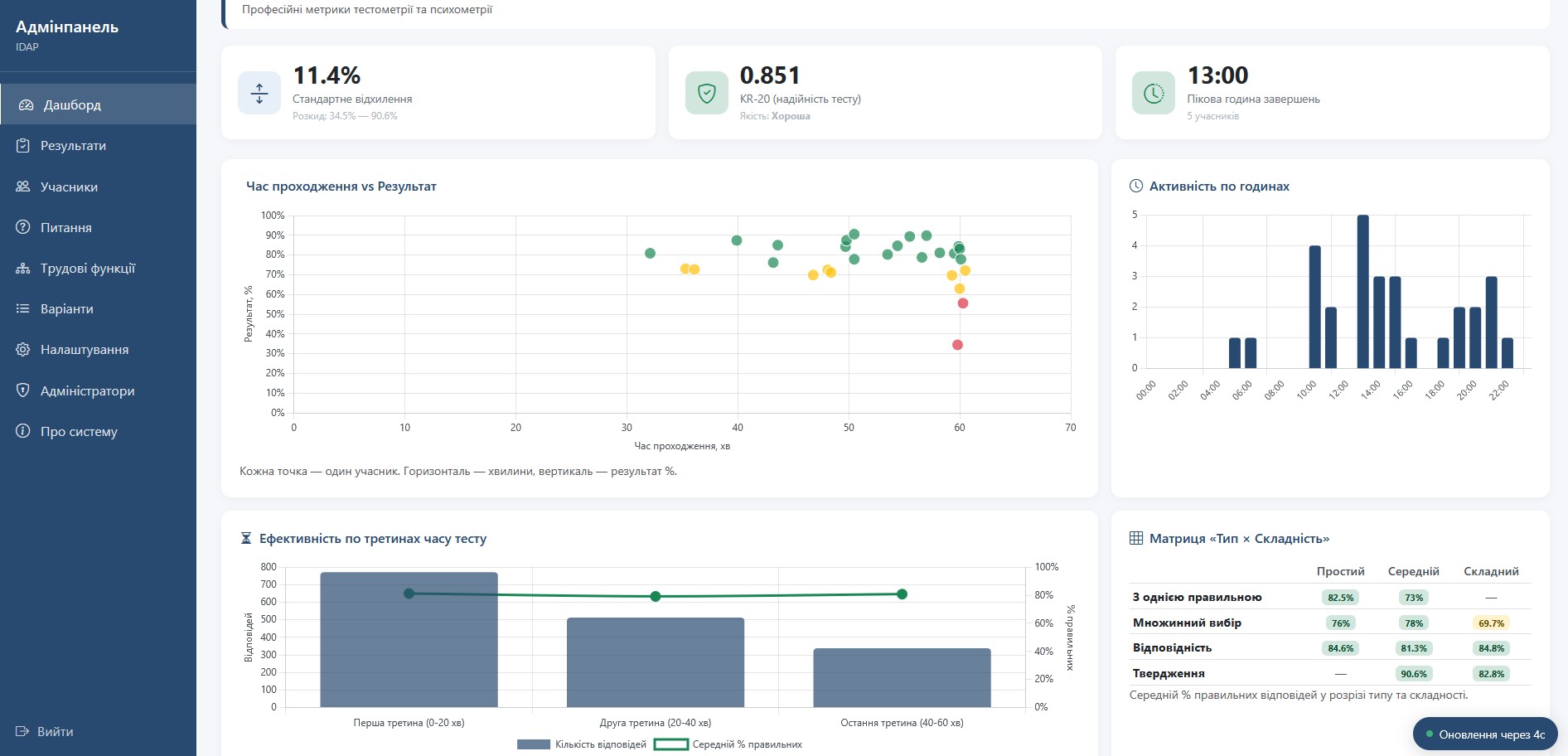Click the gear icon beside Налаштування
1568x756 pixels.
[23, 350]
